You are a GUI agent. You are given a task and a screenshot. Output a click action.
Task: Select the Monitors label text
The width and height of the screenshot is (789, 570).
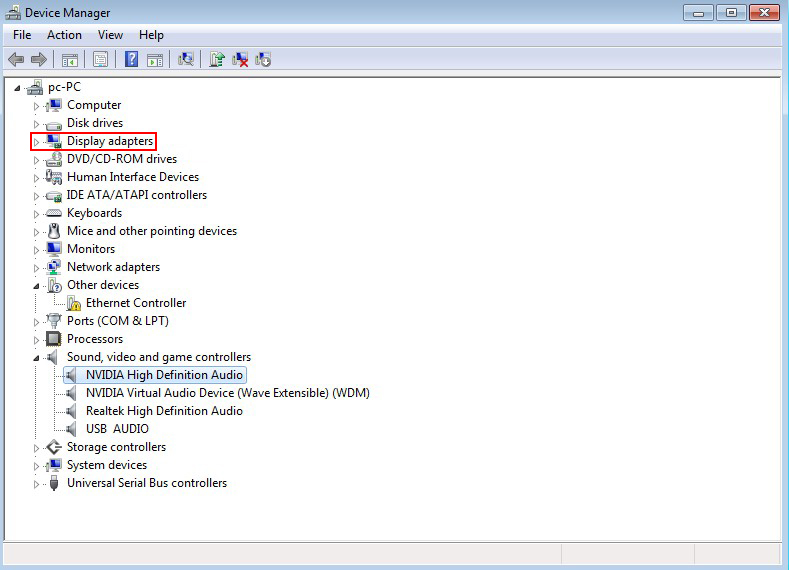(91, 249)
